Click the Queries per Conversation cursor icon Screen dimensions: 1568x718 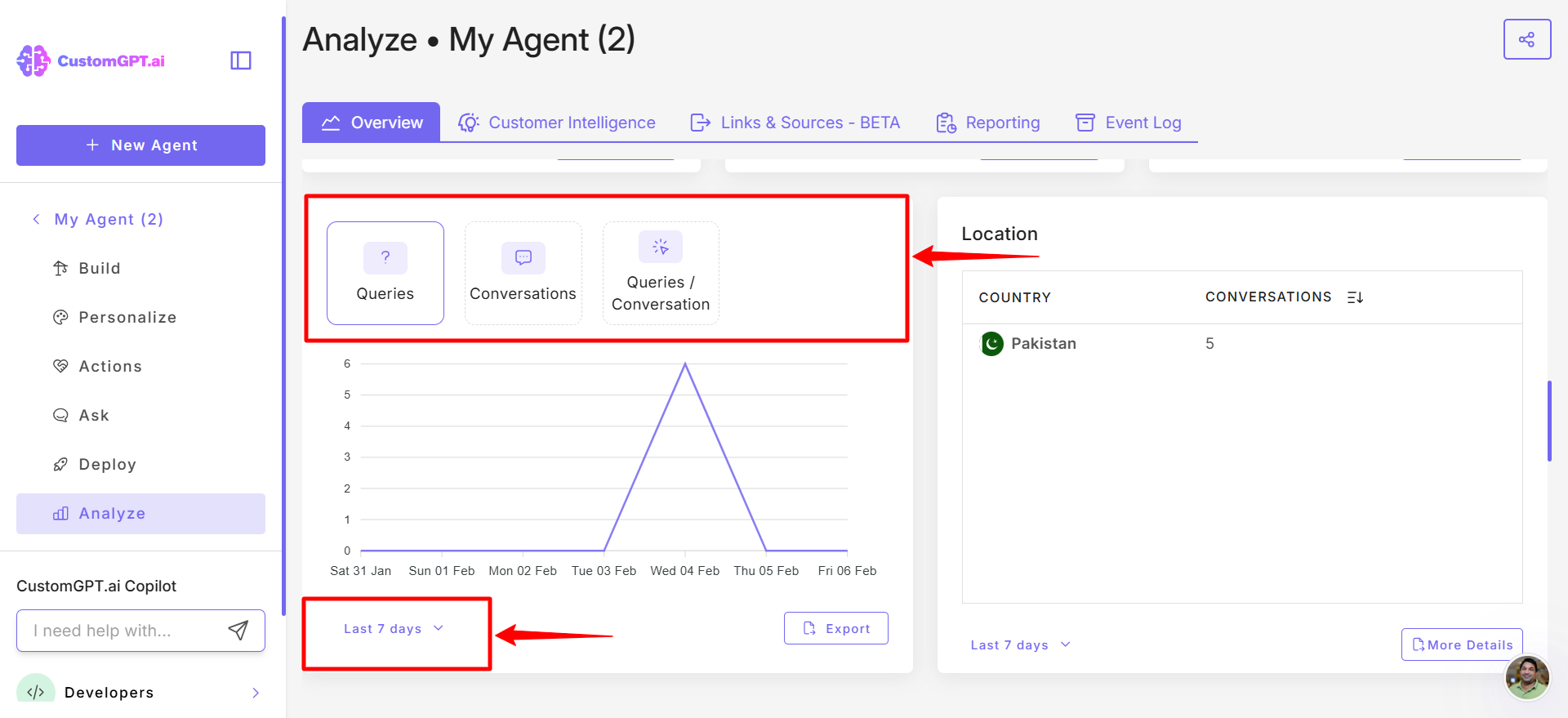tap(661, 247)
